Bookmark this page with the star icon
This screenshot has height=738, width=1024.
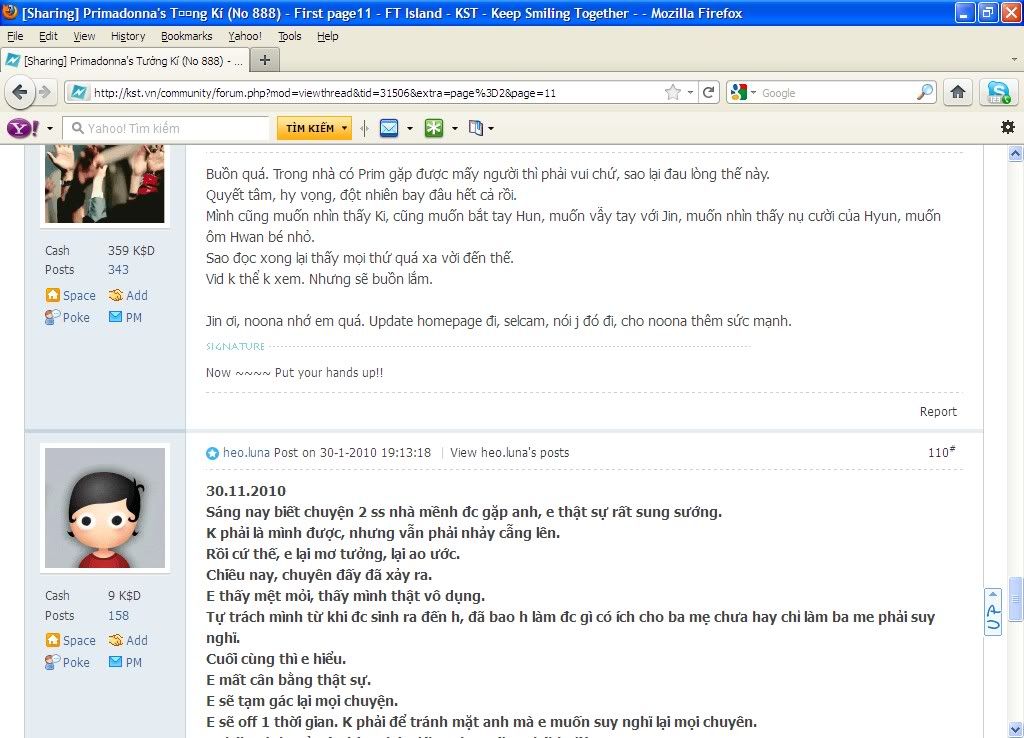coord(672,93)
